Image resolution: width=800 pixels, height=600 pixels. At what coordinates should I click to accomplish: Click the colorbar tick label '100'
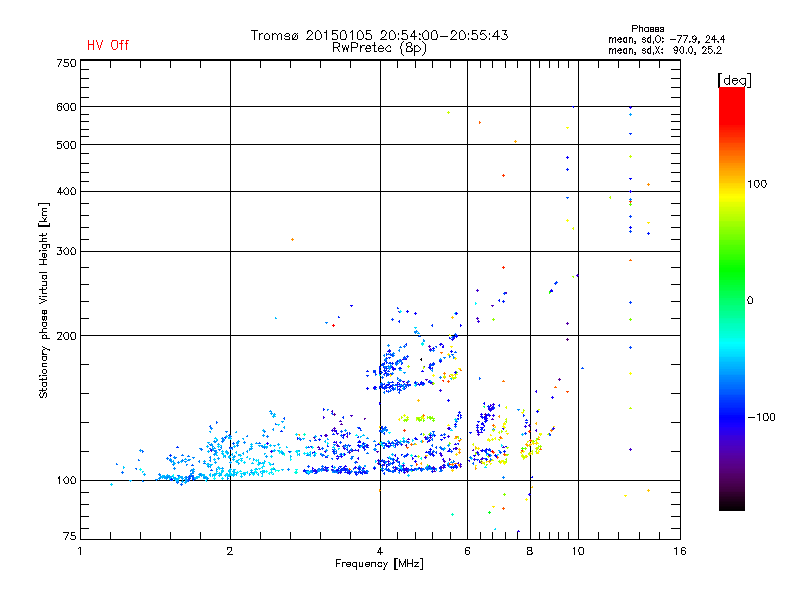[x=757, y=184]
